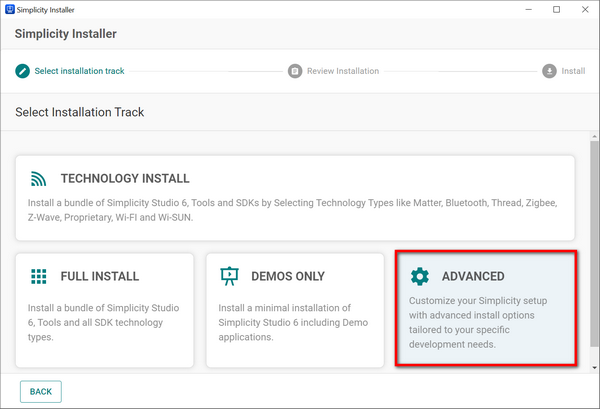Click the Advanced card description text
Screen dimensions: 600x409
pyautogui.click(x=478, y=323)
